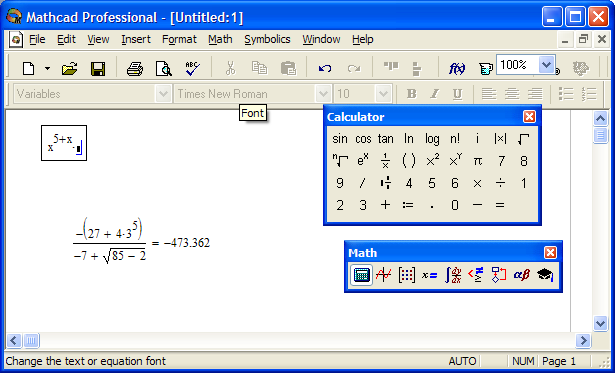
Task: Open the Symbolics menu
Action: 267,39
